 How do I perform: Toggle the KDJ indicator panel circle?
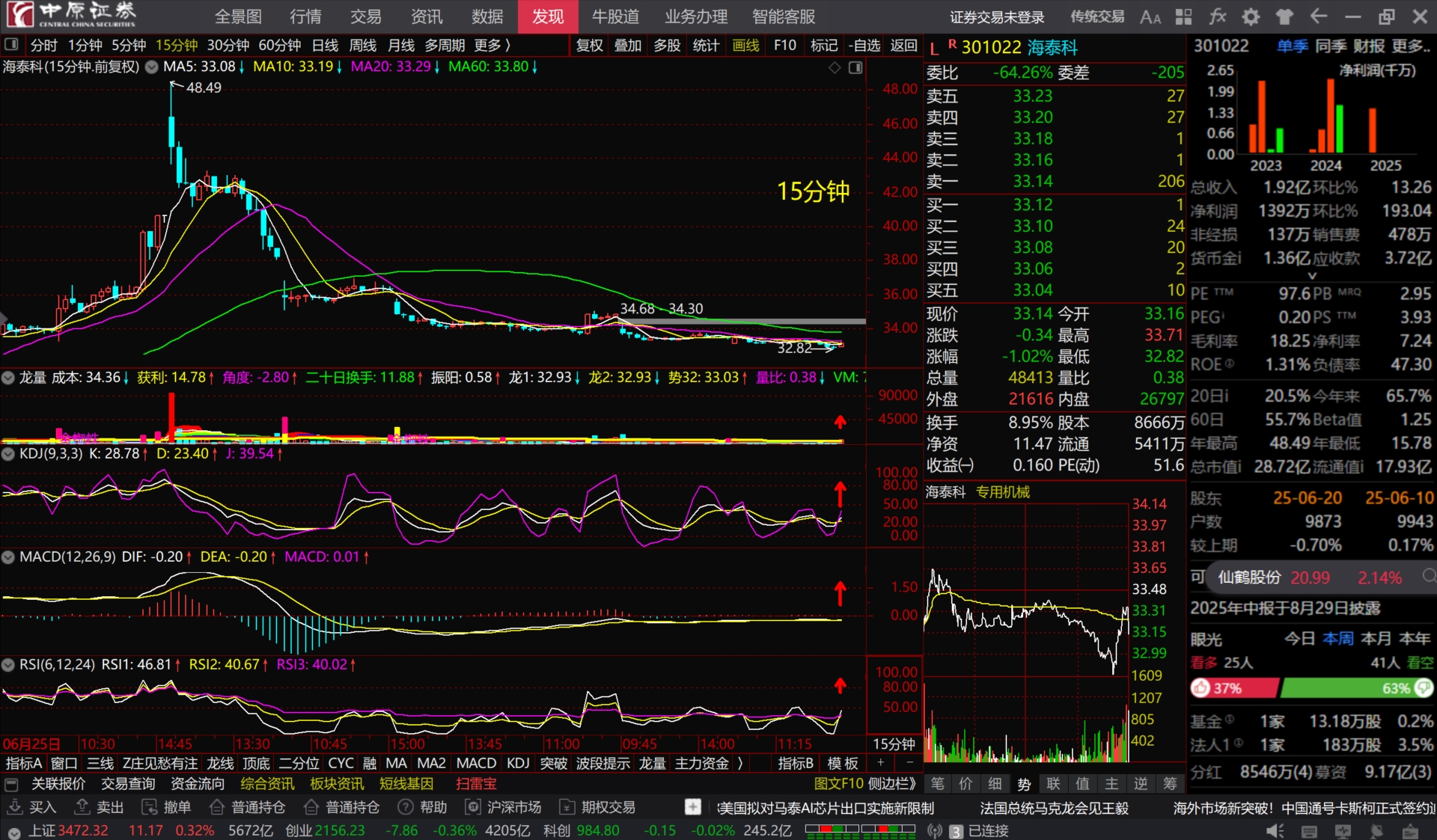[x=8, y=454]
